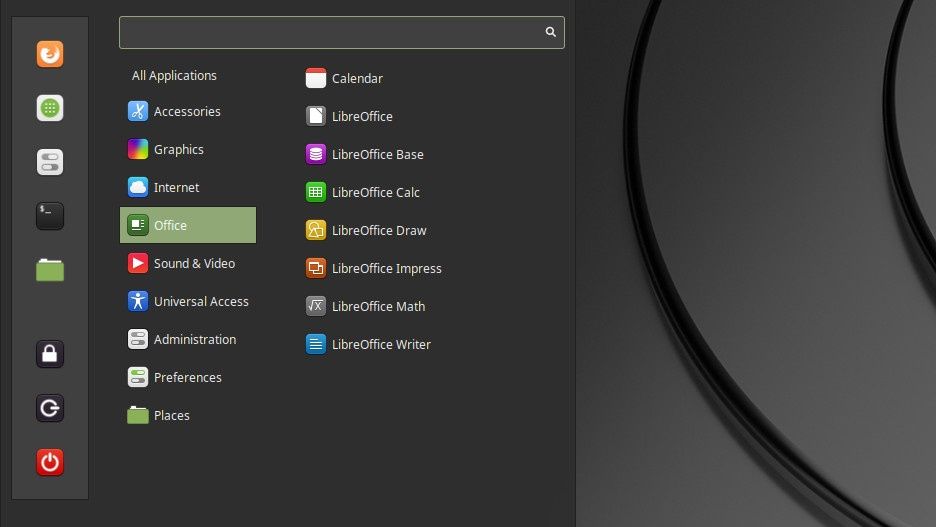
Task: Switch to Graphics category label
Action: tap(178, 150)
